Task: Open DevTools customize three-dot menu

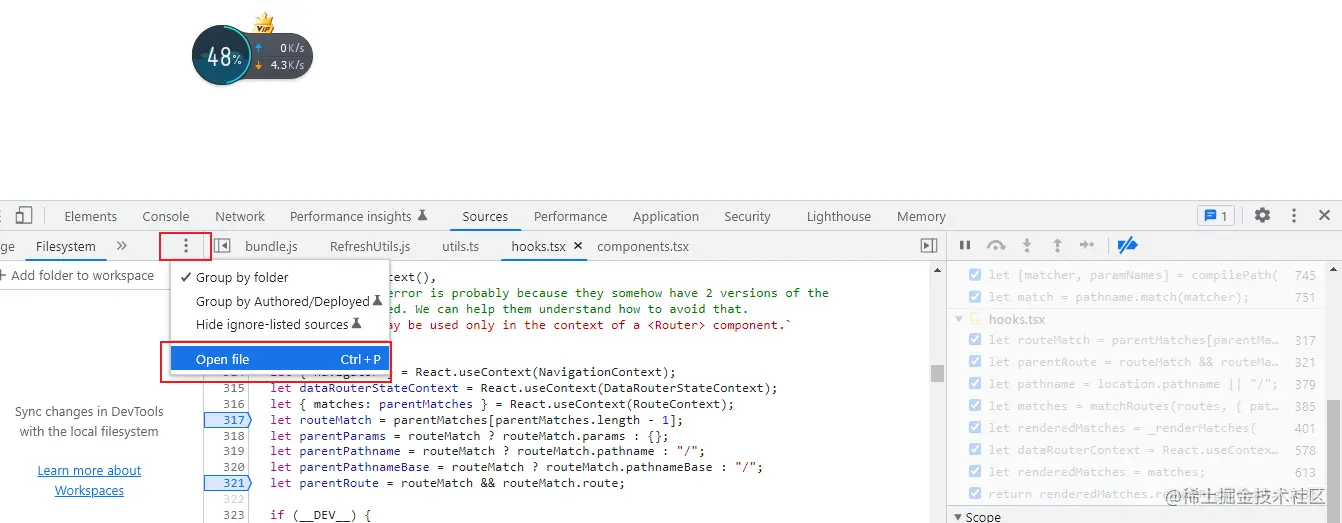Action: click(1294, 216)
